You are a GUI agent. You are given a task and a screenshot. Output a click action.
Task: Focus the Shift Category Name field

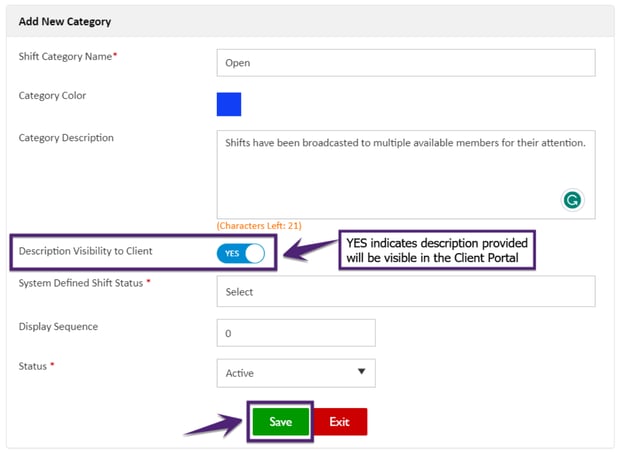tap(405, 62)
